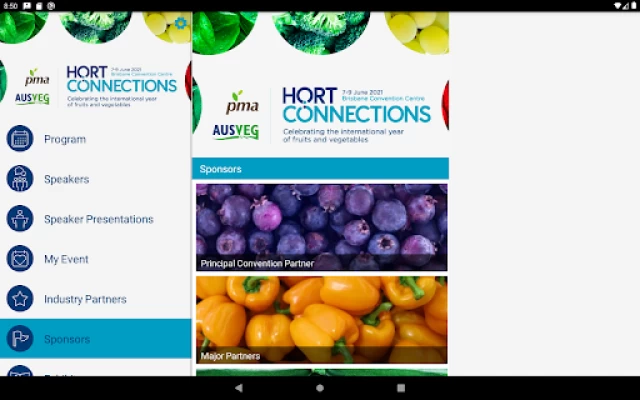
Task: Tap the Sponsors flag icon
Action: (x=20, y=339)
